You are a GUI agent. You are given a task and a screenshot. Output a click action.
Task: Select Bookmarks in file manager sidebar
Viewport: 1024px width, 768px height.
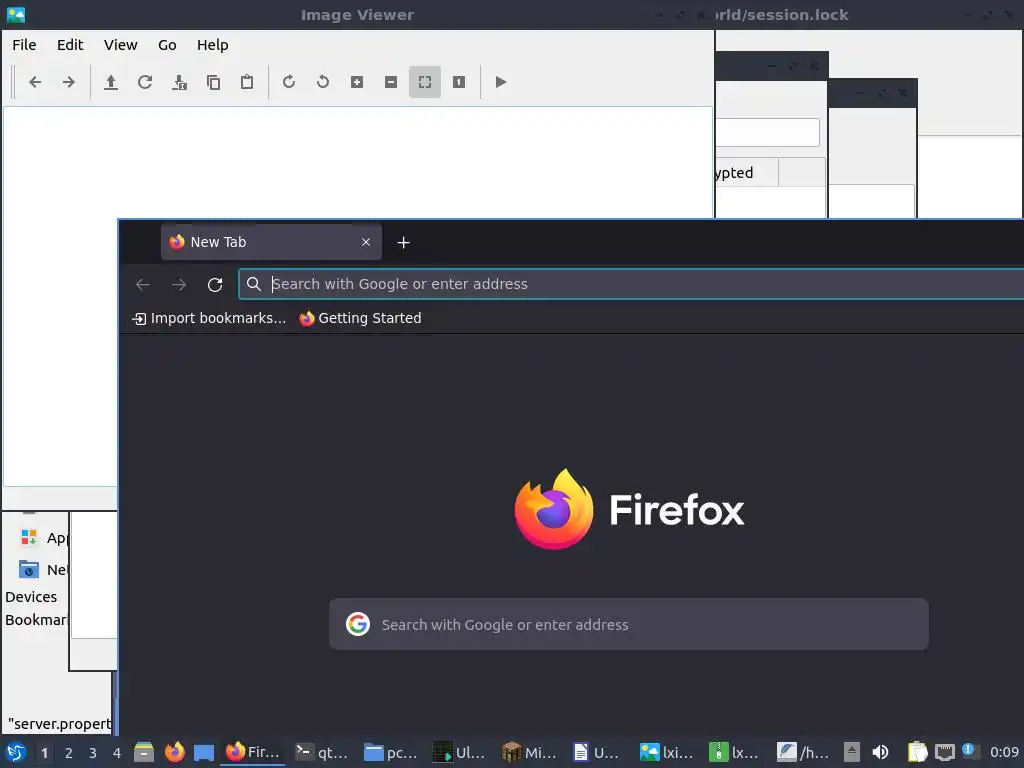point(35,620)
